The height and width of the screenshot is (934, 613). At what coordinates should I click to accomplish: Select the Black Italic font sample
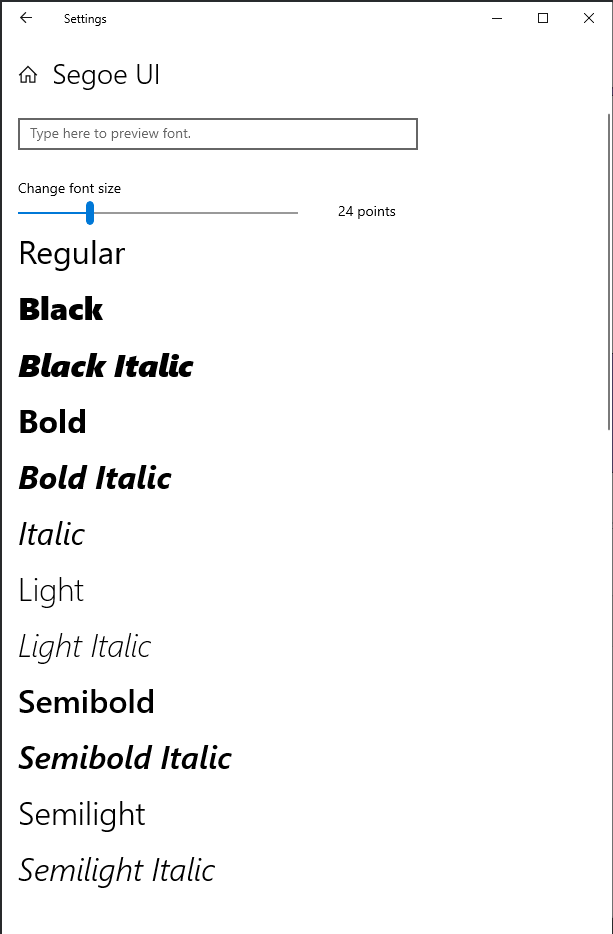coord(106,366)
